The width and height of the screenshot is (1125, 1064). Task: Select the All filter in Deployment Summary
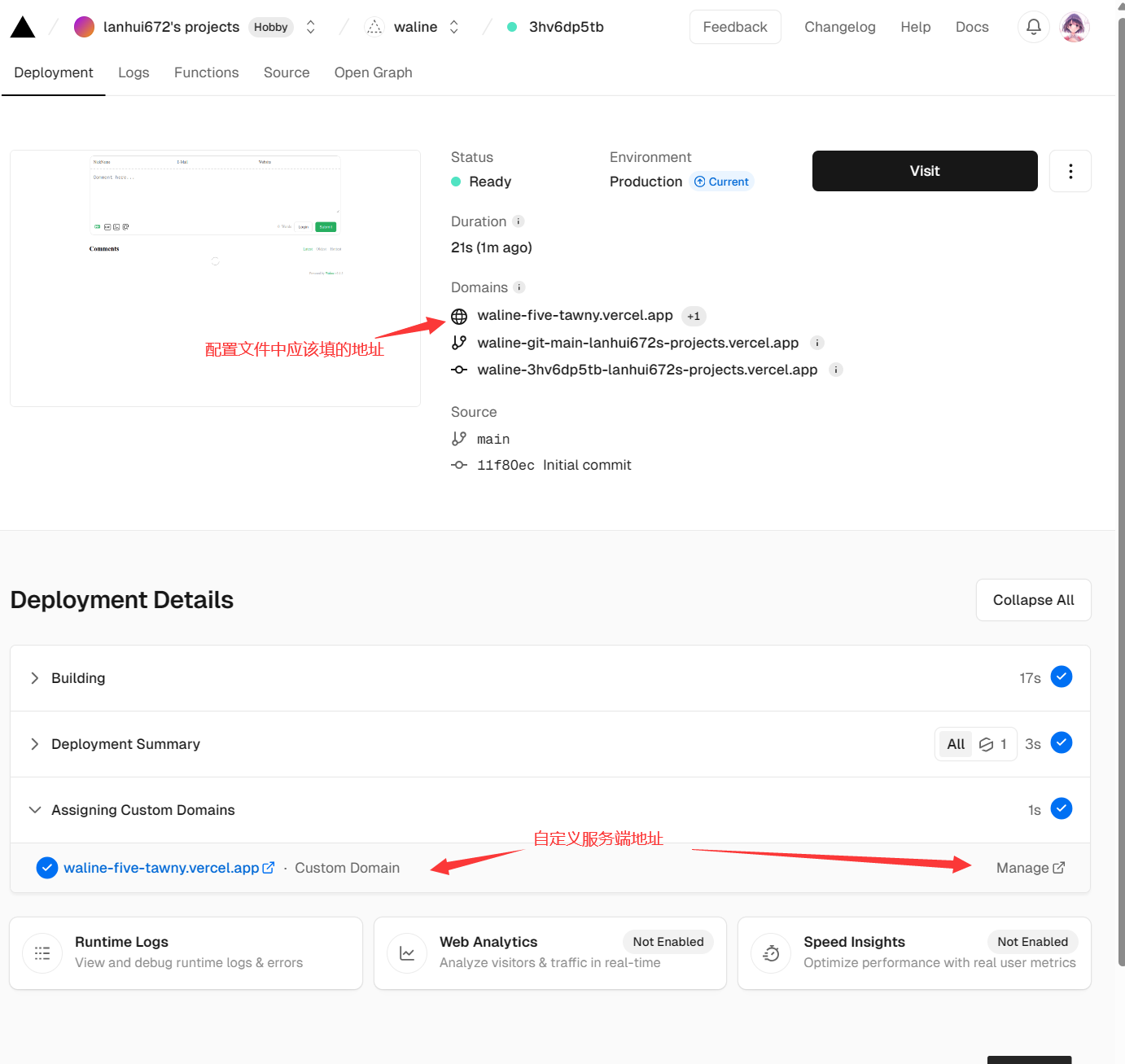[956, 744]
